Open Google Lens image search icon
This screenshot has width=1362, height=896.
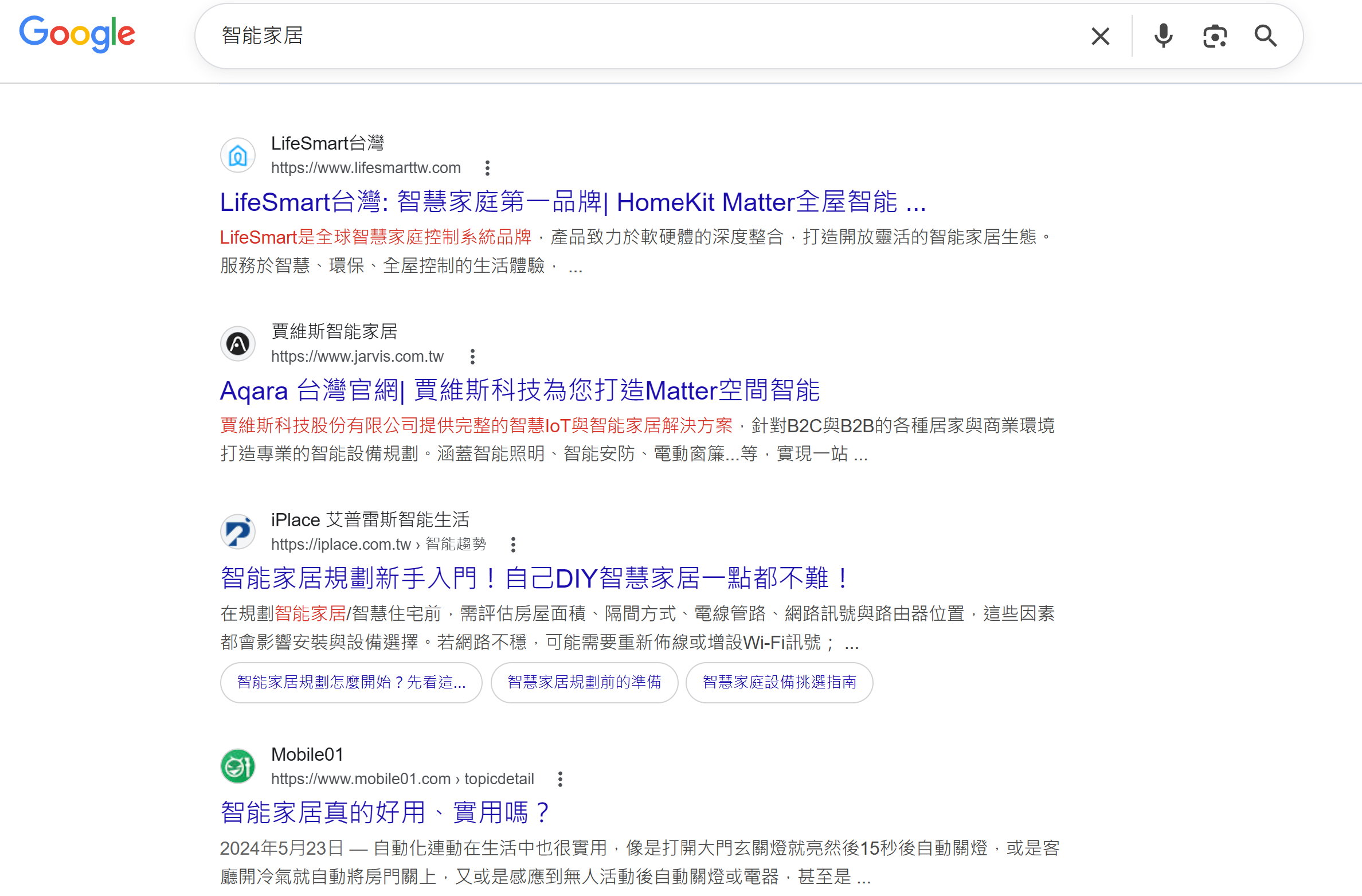tap(1215, 36)
